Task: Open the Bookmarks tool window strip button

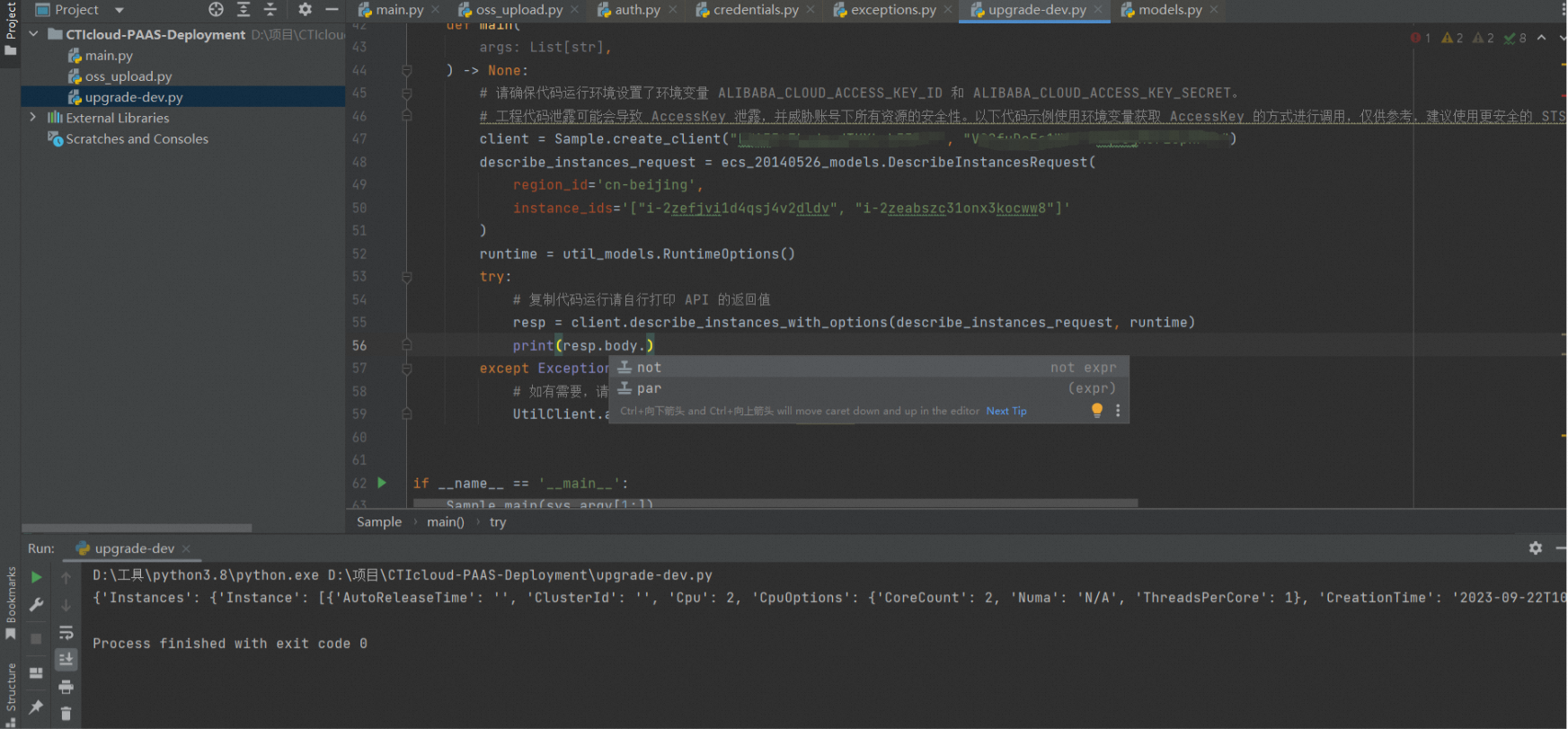Action: [11, 603]
